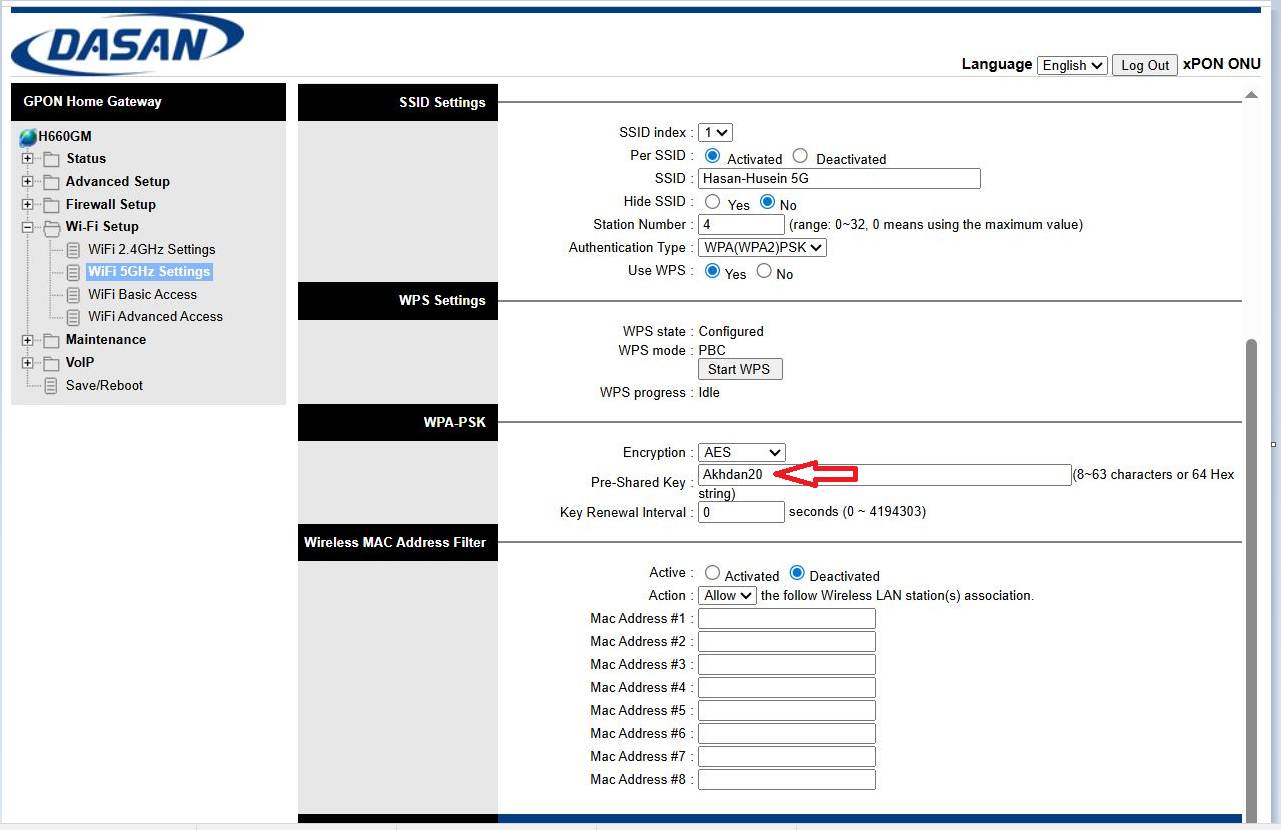Click the VoIP folder icon
This screenshot has height=830, width=1281.
(51, 362)
